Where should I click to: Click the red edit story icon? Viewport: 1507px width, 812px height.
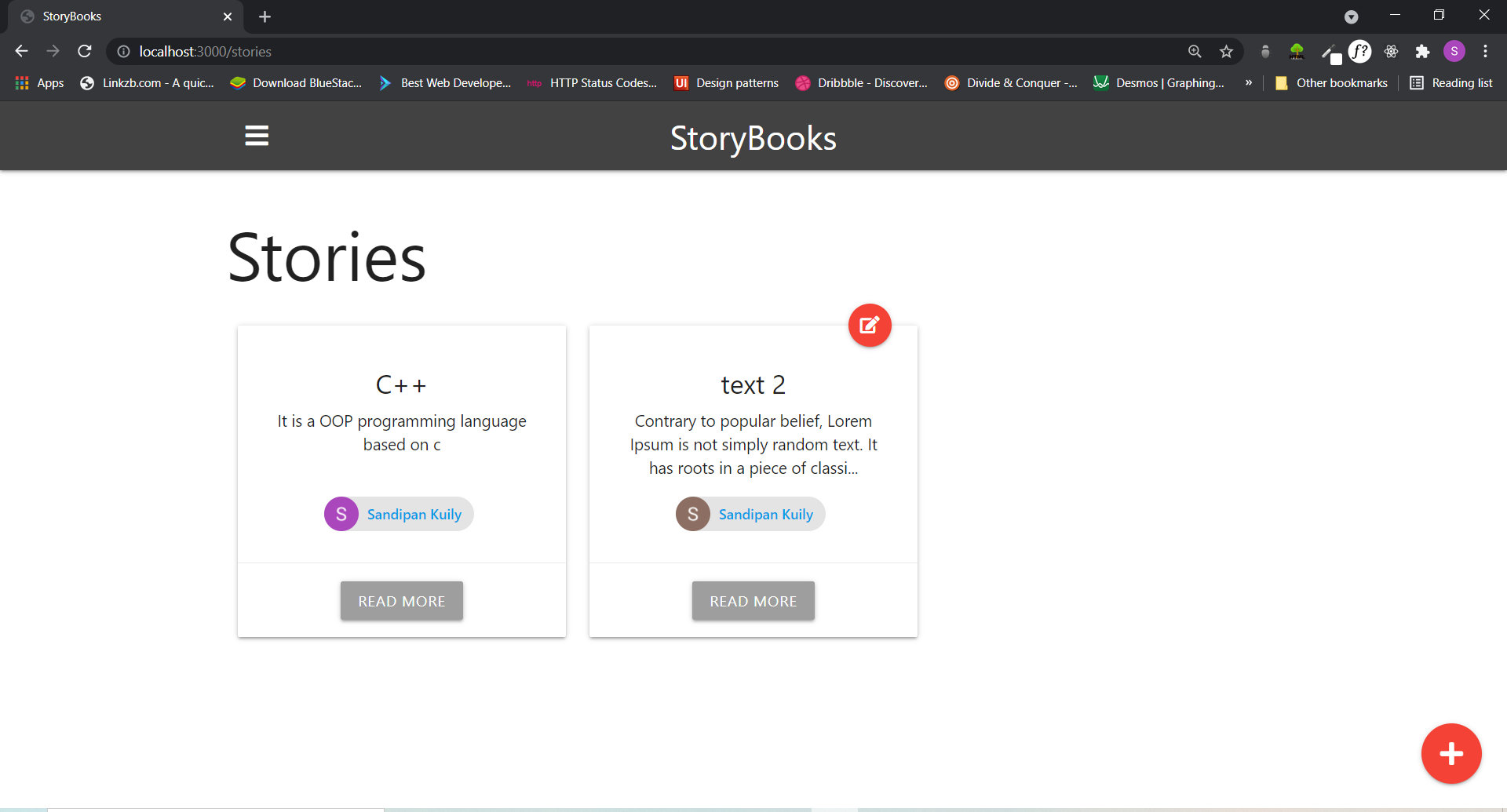point(870,325)
